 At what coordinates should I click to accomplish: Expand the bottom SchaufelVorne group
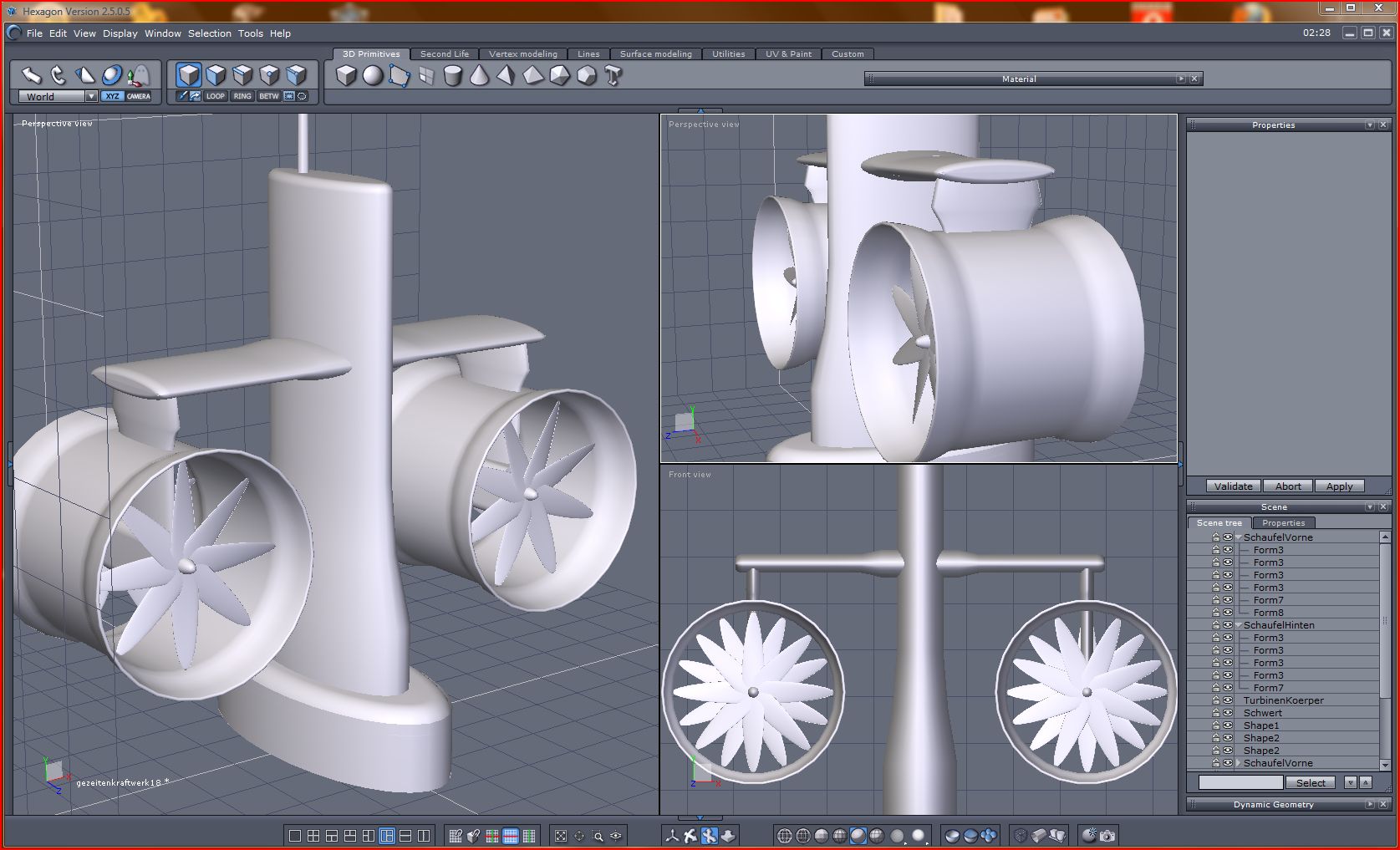pyautogui.click(x=1239, y=763)
